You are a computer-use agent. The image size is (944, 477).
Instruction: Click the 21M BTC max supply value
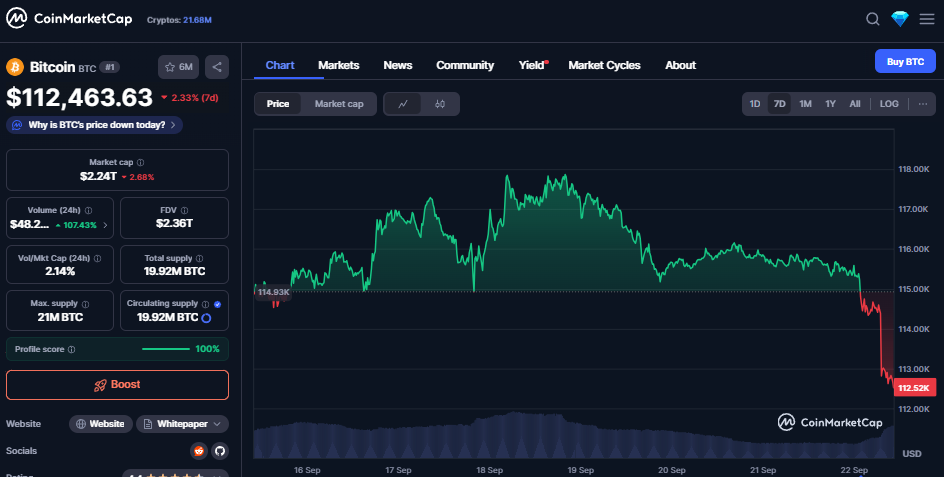[60, 317]
